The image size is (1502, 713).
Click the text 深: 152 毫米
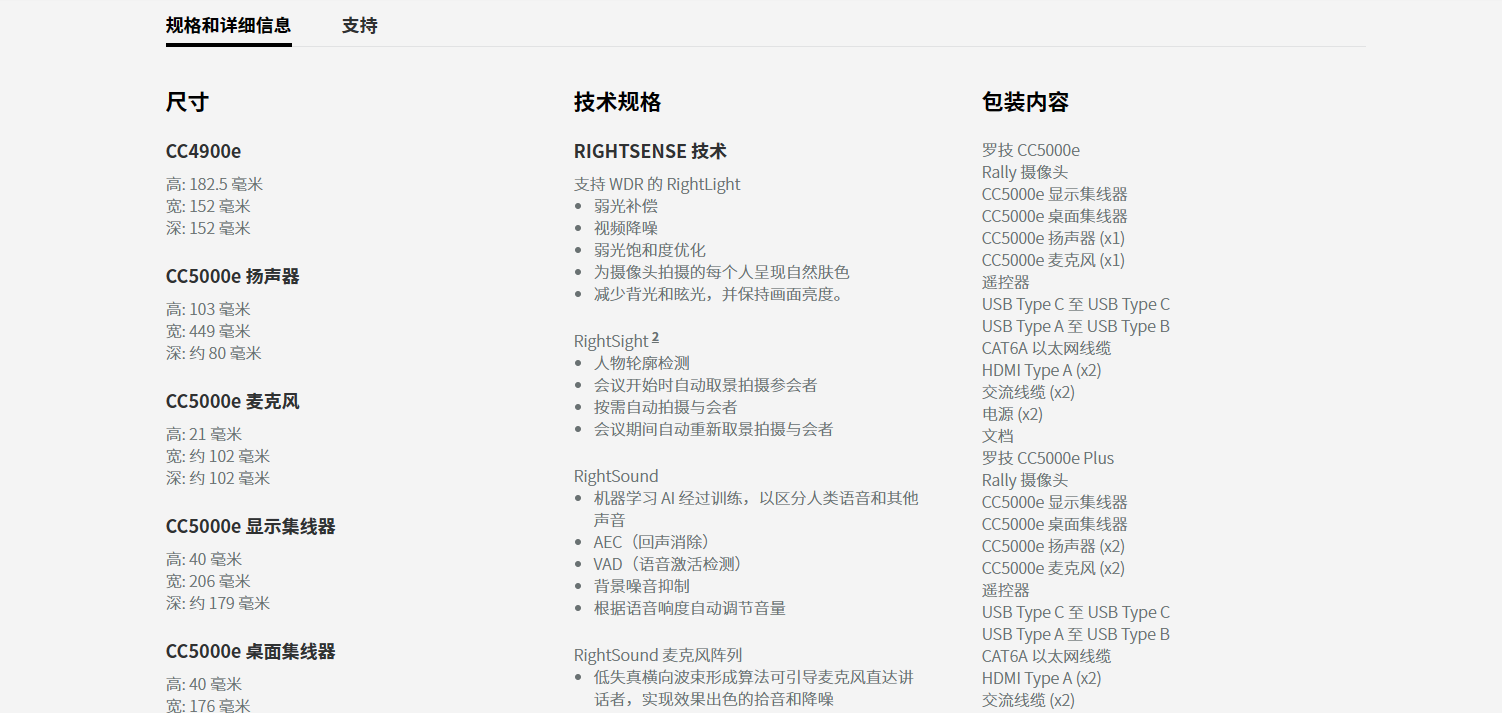[x=208, y=228]
